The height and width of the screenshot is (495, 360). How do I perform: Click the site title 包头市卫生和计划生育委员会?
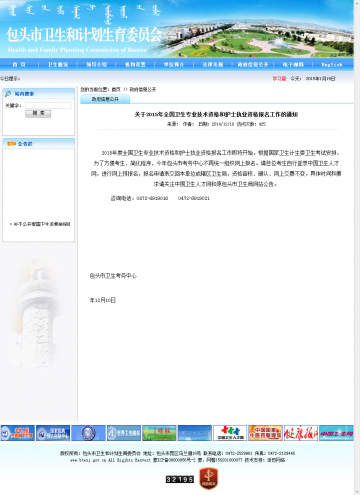point(84,35)
